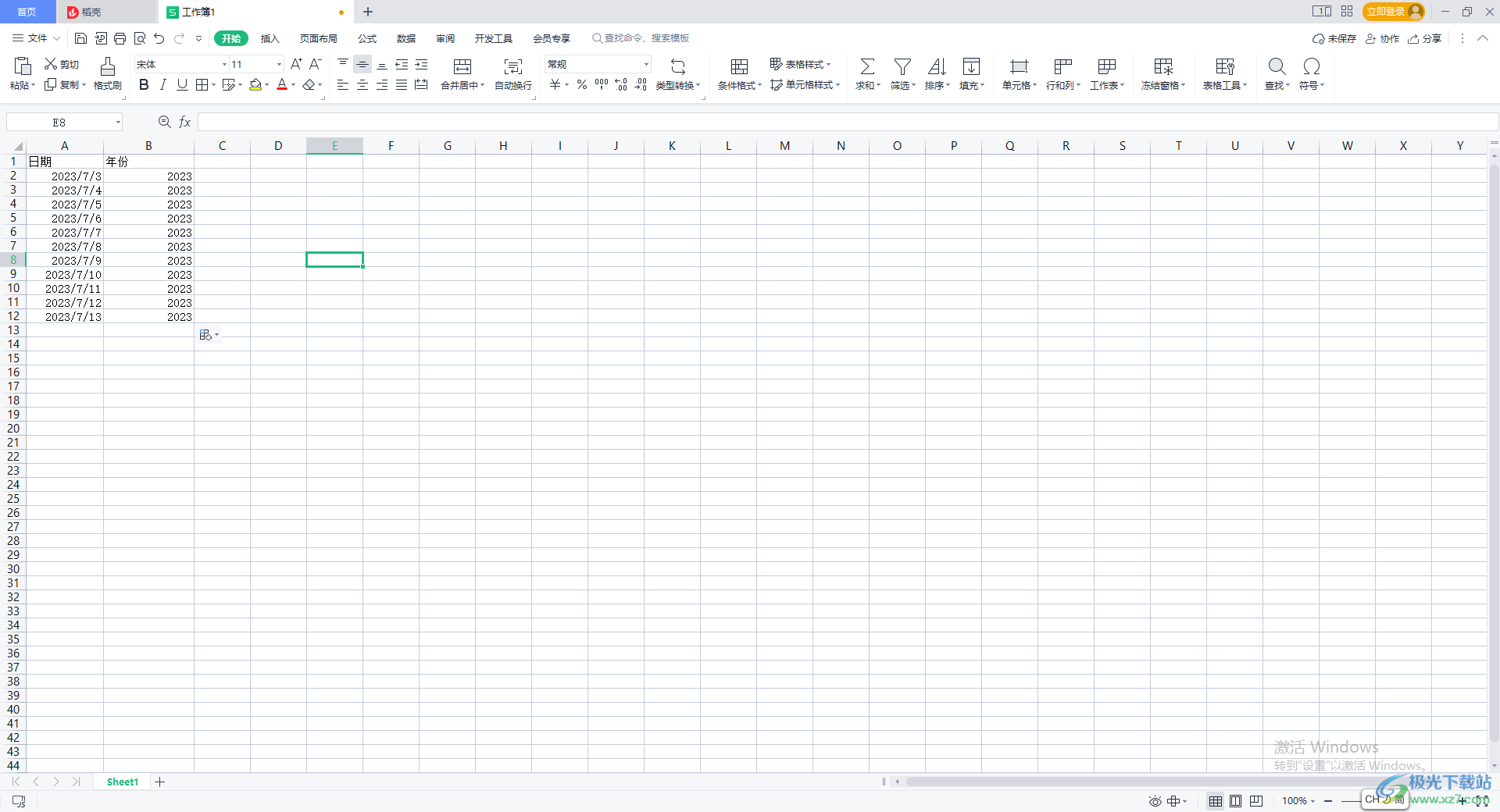Click the Type Conversion (类型转换) icon

[678, 66]
